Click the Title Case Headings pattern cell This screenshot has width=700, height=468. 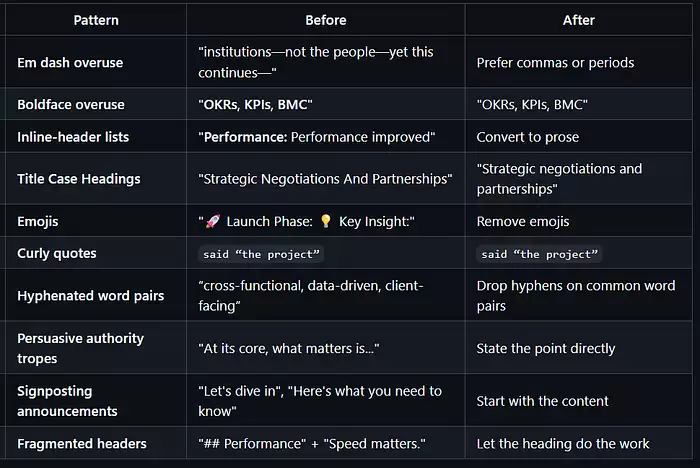(x=79, y=179)
